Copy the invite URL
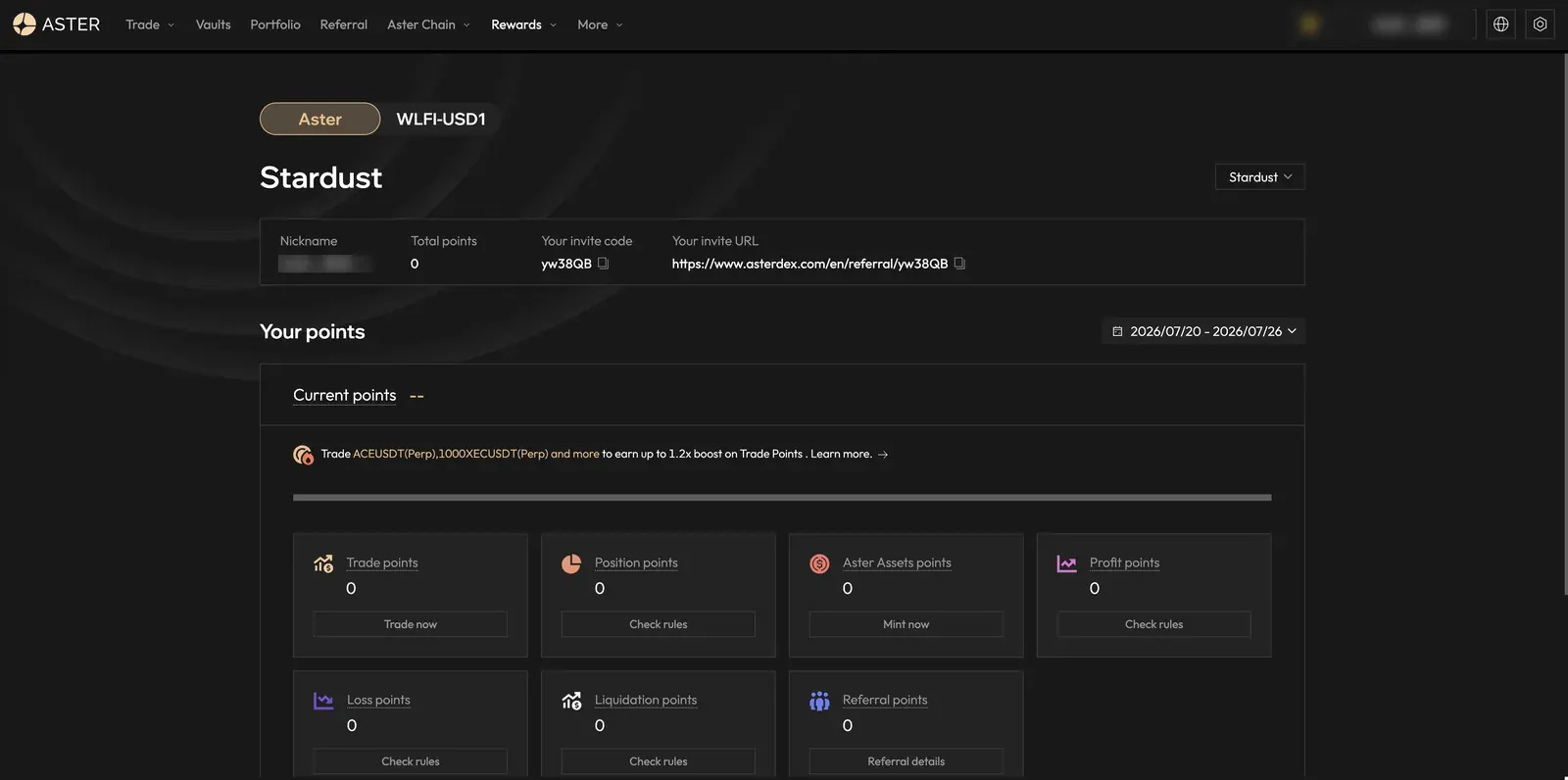The height and width of the screenshot is (780, 1568). [x=959, y=264]
